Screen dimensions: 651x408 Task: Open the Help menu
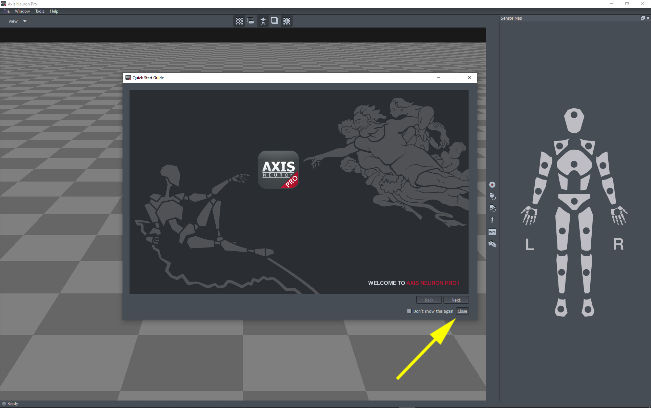[54, 11]
